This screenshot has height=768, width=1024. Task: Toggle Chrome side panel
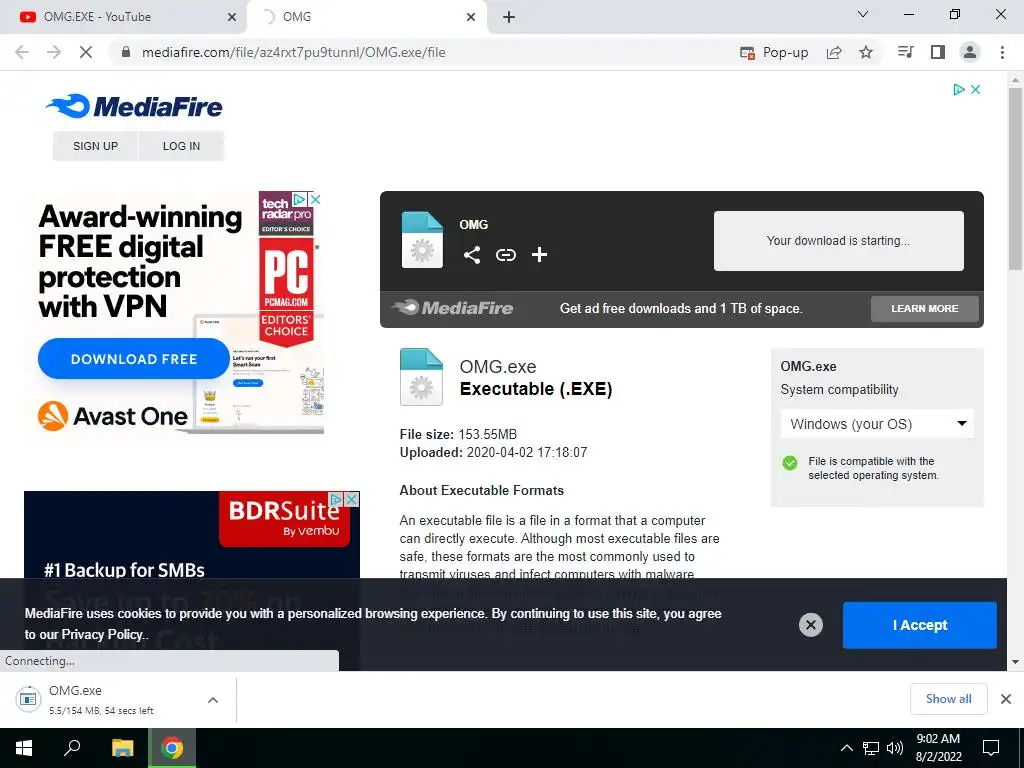pos(938,52)
